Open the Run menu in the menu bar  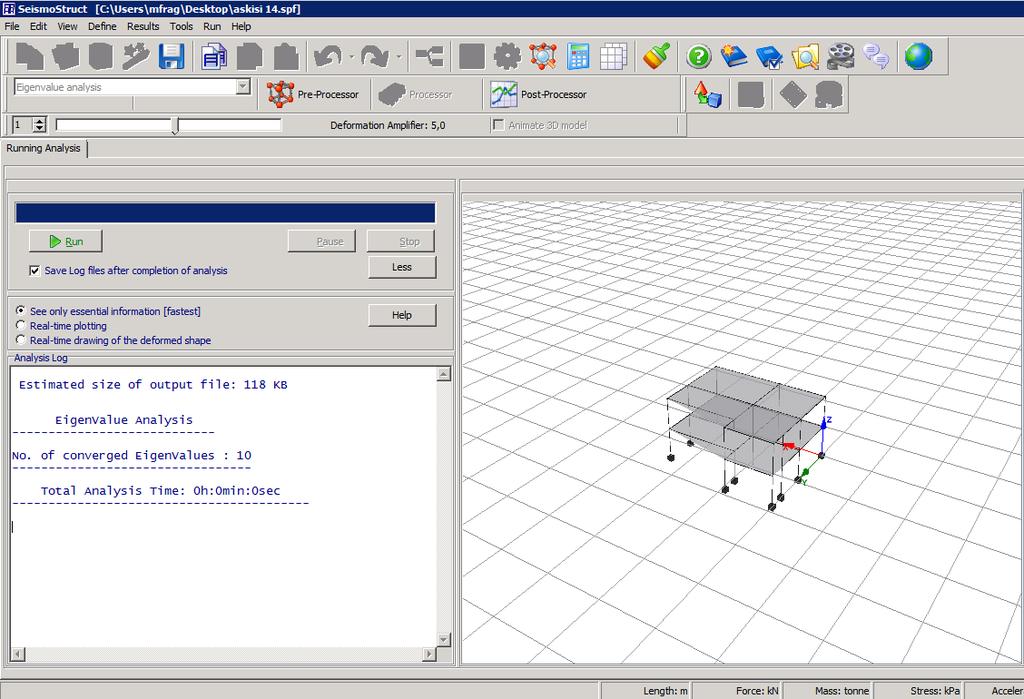(x=212, y=26)
